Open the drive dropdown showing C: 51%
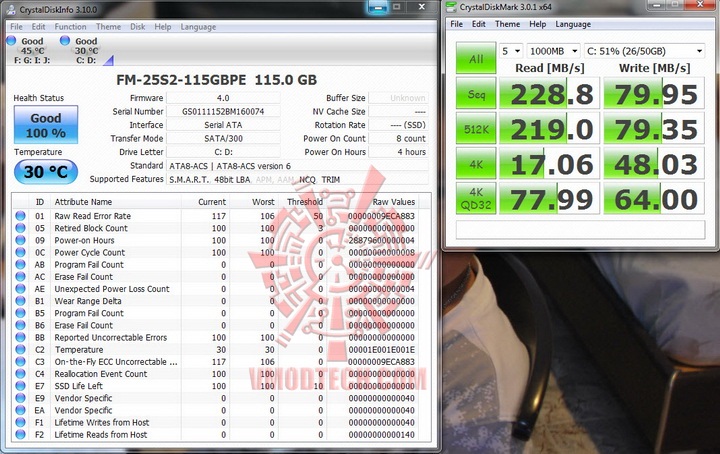 pos(644,51)
